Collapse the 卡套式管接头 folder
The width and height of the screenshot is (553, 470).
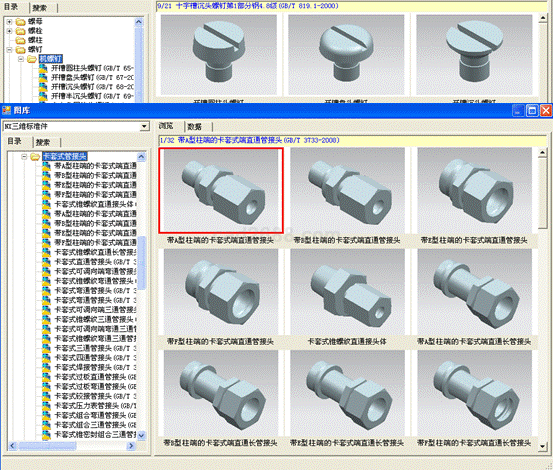pos(24,157)
